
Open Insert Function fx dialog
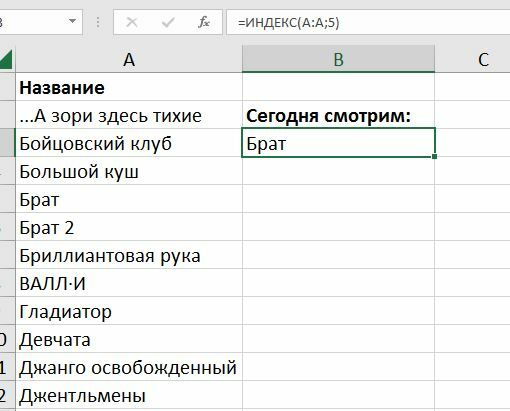tap(204, 22)
